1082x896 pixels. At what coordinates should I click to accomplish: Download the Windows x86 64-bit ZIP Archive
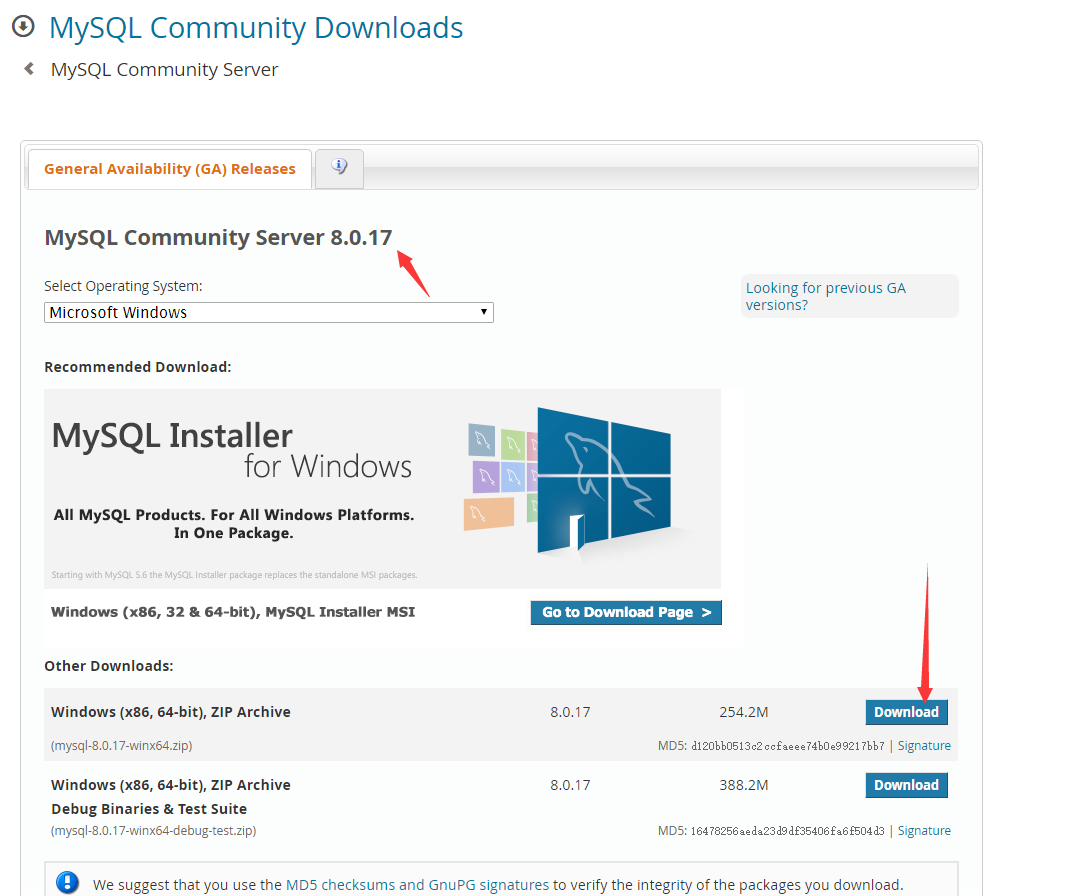pos(906,711)
